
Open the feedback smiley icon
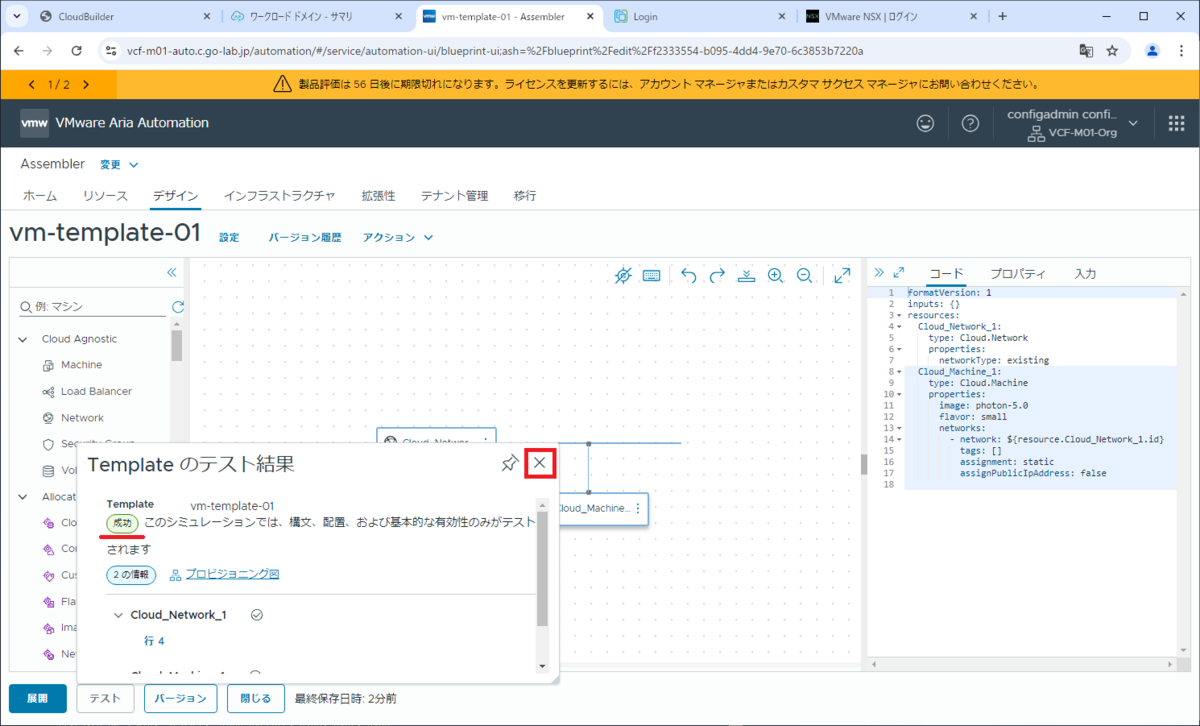(x=927, y=123)
